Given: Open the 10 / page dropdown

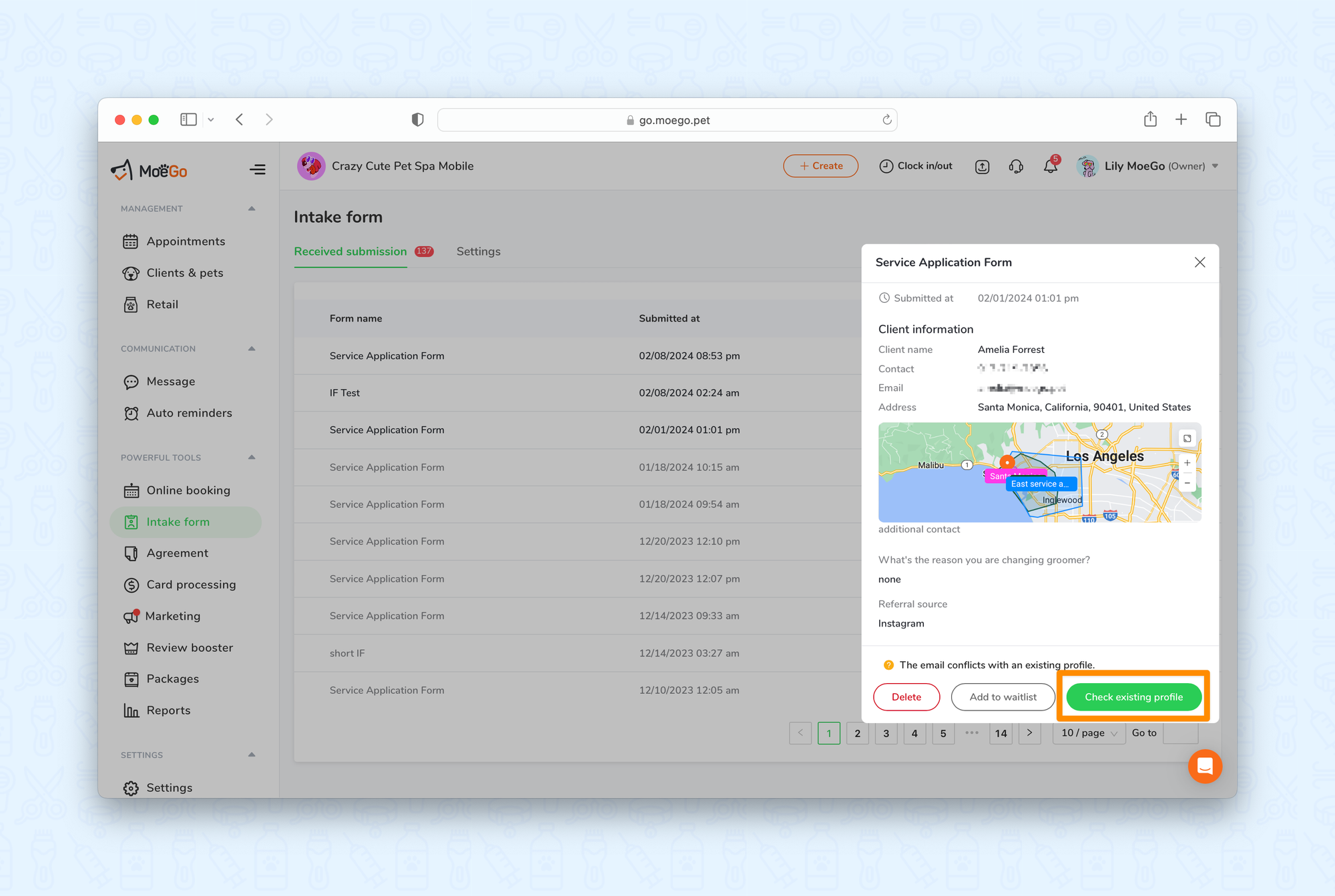Looking at the screenshot, I should [1088, 733].
